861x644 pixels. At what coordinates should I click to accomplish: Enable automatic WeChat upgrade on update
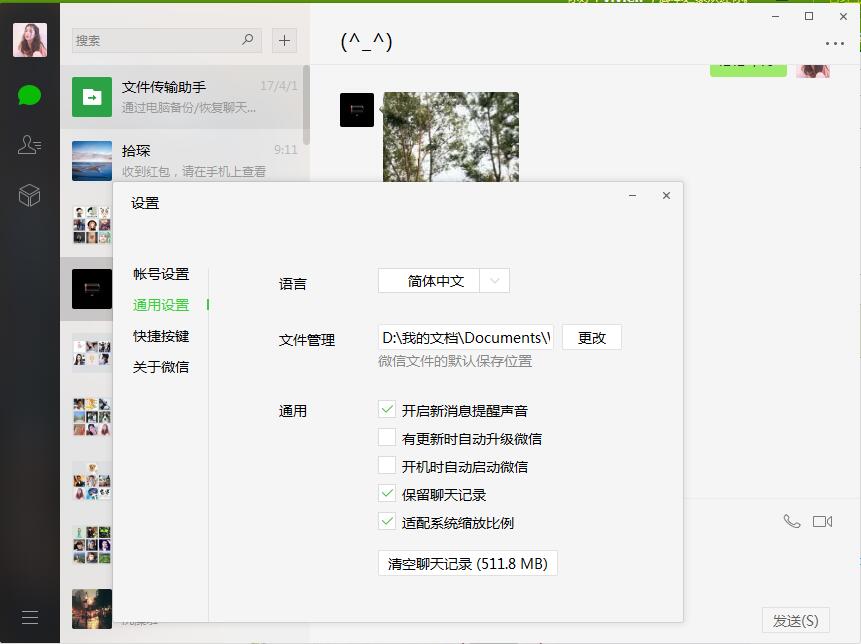tap(387, 437)
